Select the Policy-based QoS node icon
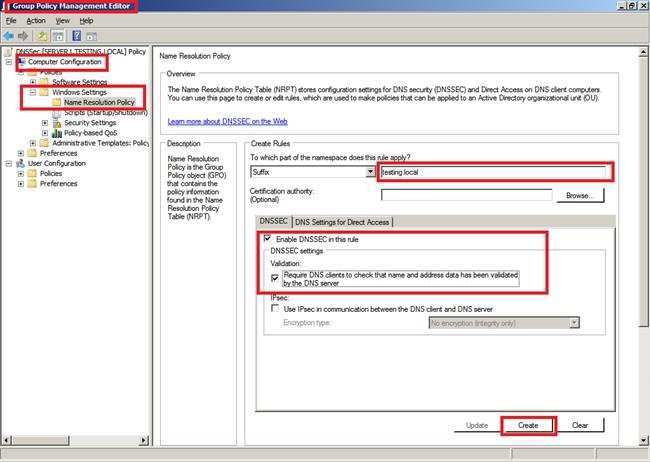The width and height of the screenshot is (650, 462). (56, 132)
